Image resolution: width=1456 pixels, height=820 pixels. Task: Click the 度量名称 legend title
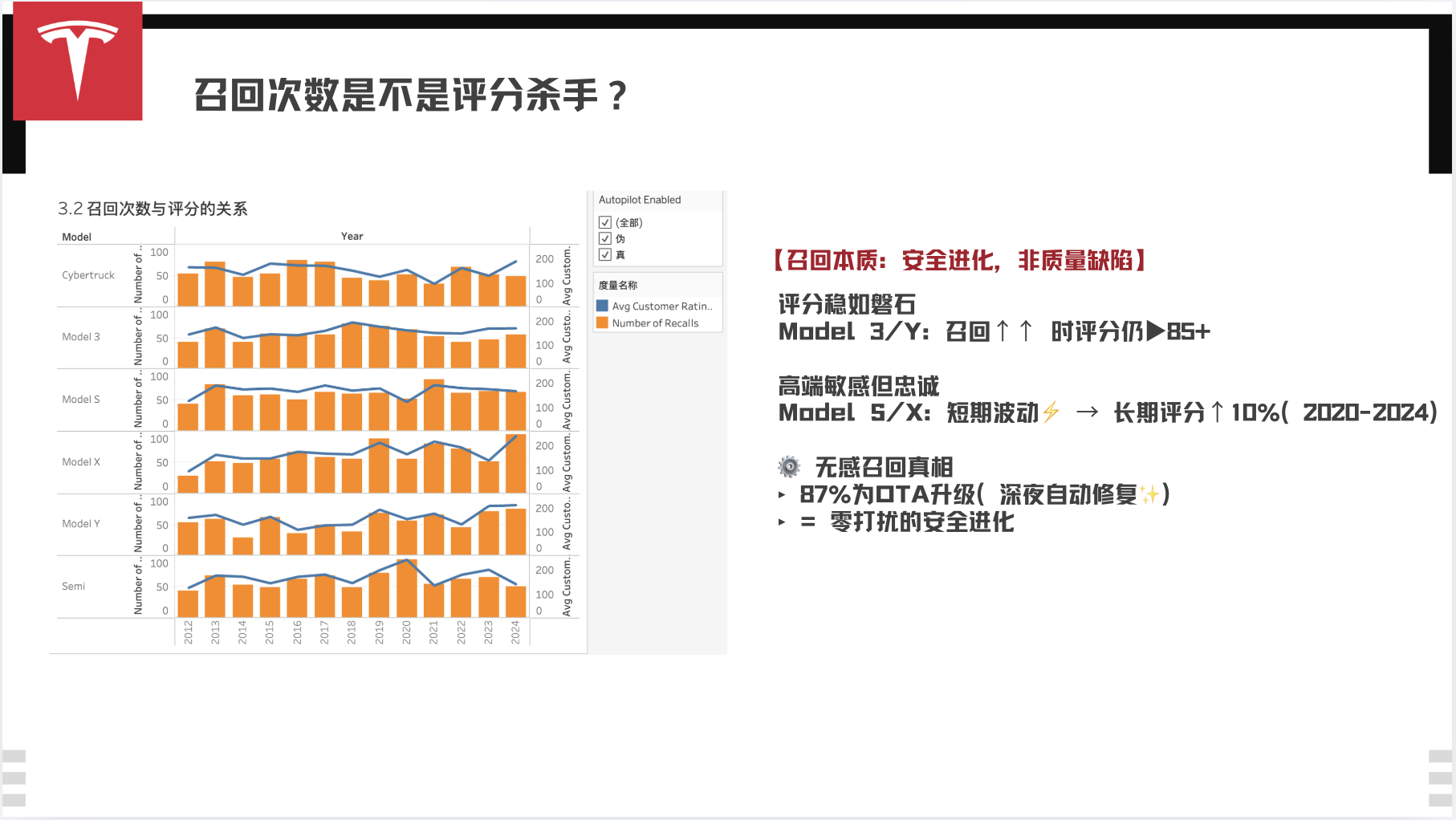point(618,285)
